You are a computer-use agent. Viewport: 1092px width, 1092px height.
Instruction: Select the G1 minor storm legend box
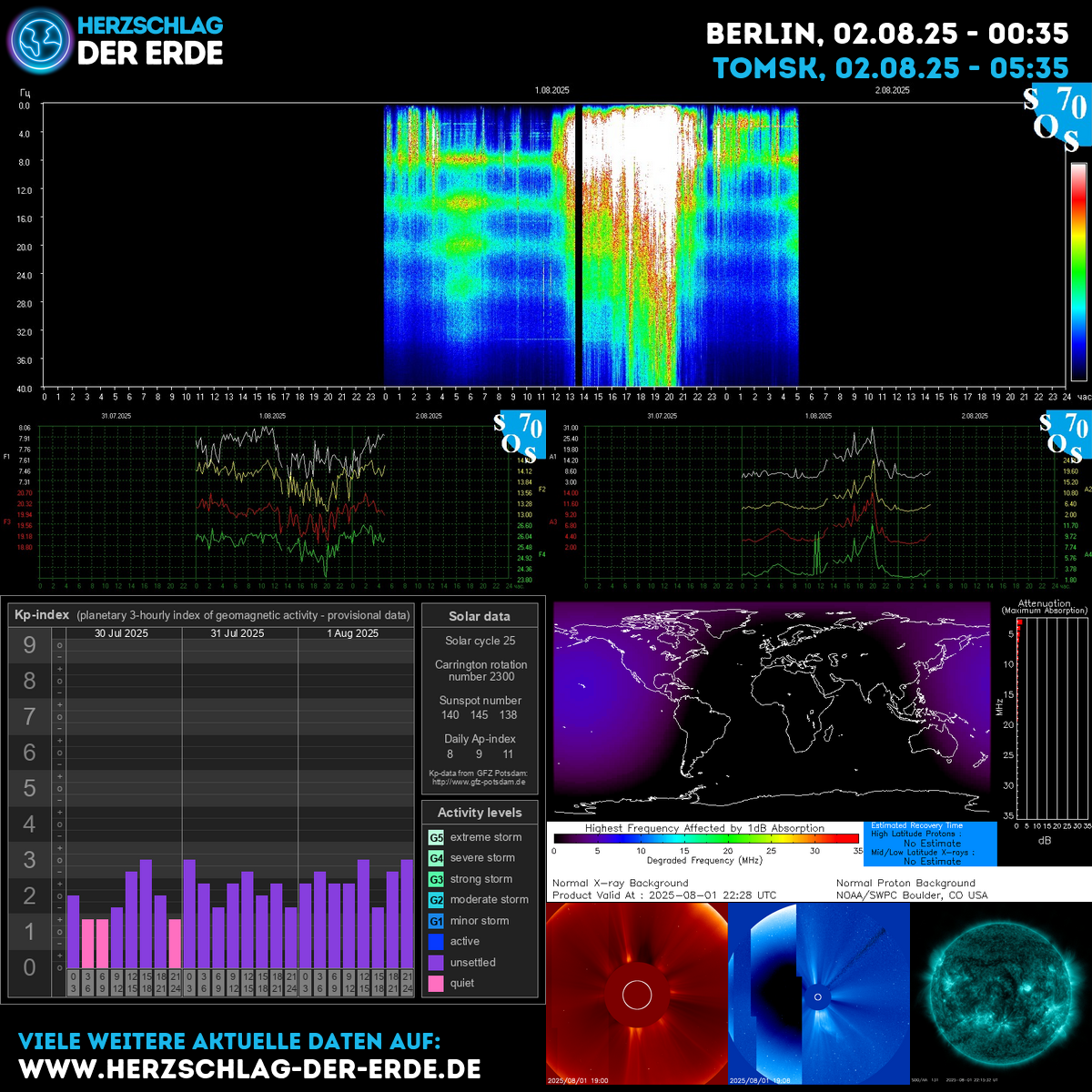[436, 921]
